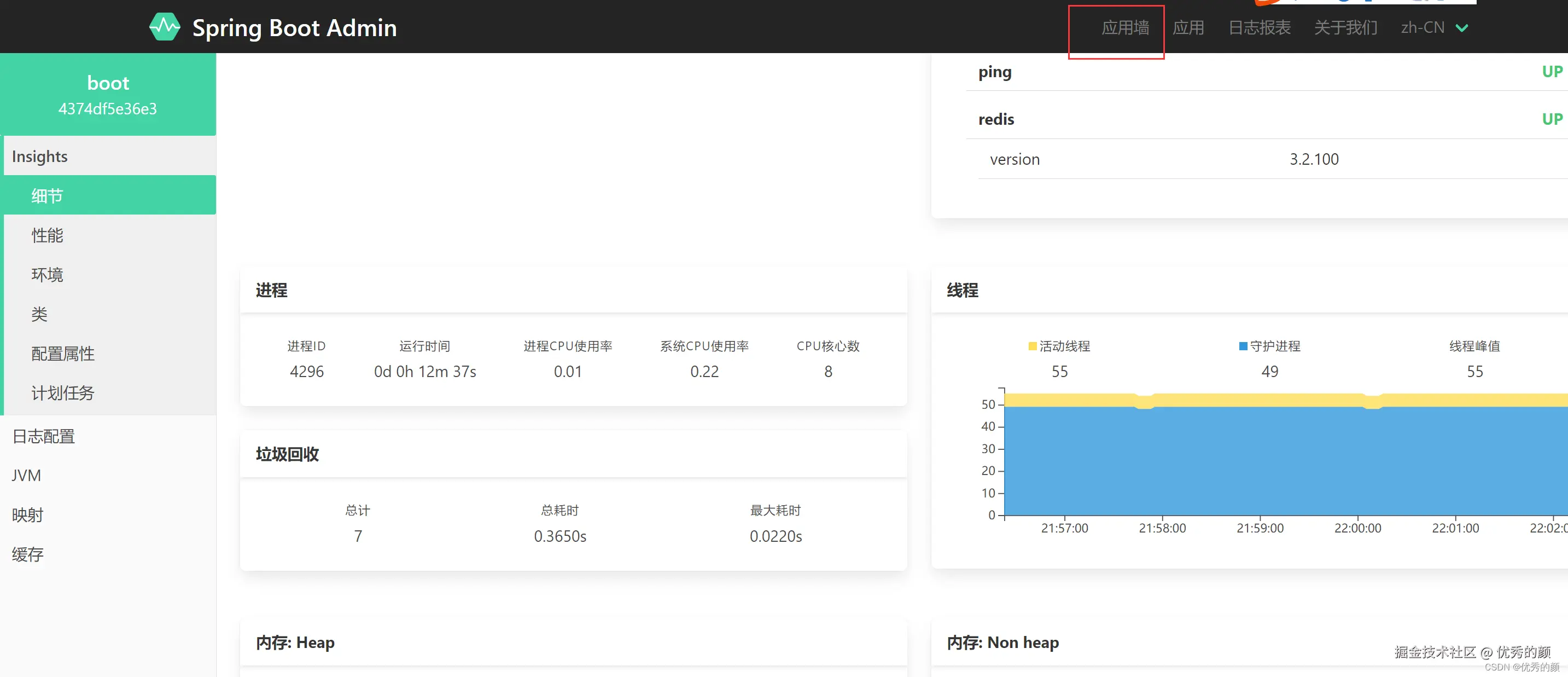Expand the JVM sidebar section
Viewport: 1568px width, 677px height.
tap(26, 475)
